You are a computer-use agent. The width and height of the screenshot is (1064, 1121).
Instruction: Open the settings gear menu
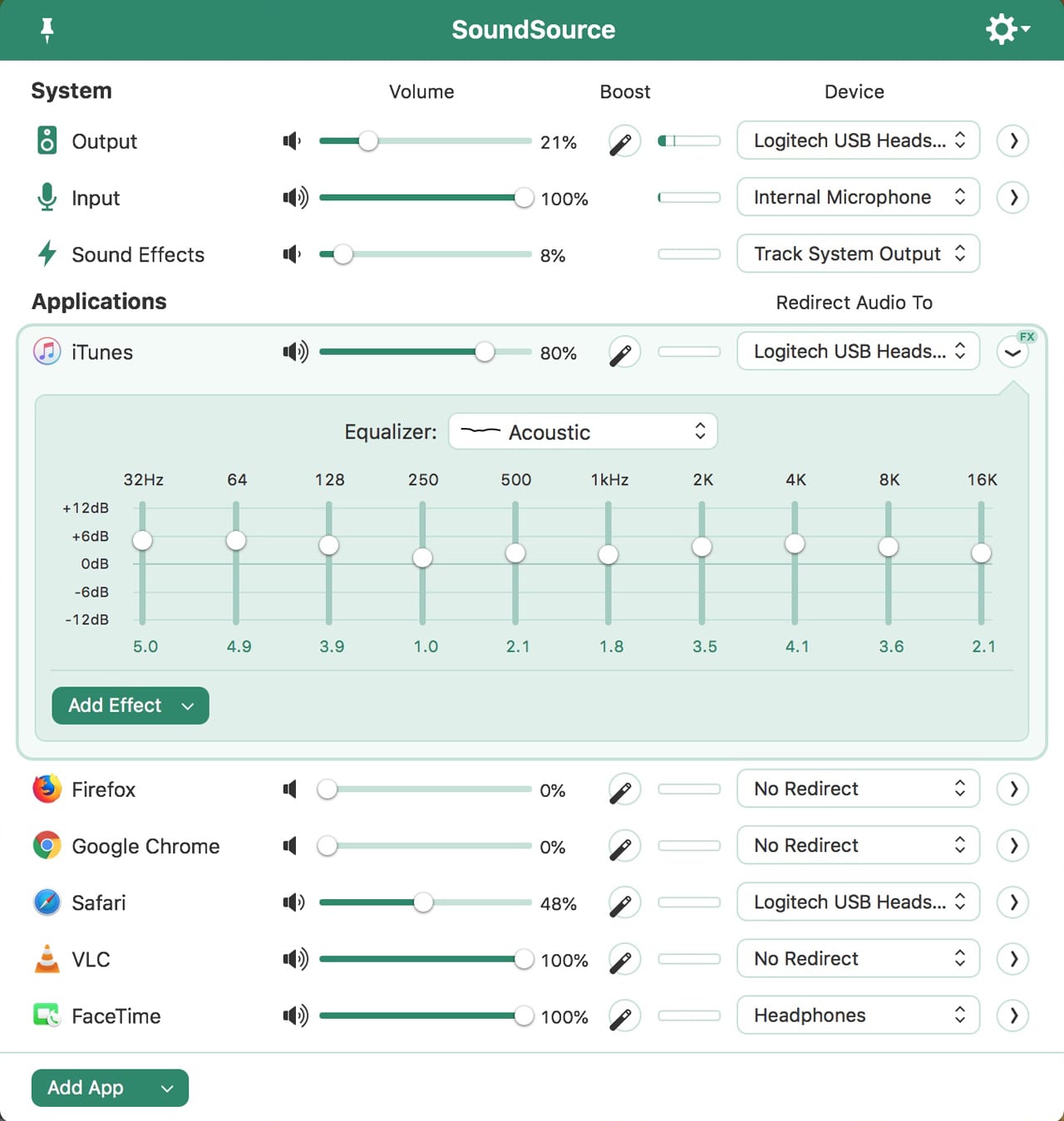click(1006, 30)
